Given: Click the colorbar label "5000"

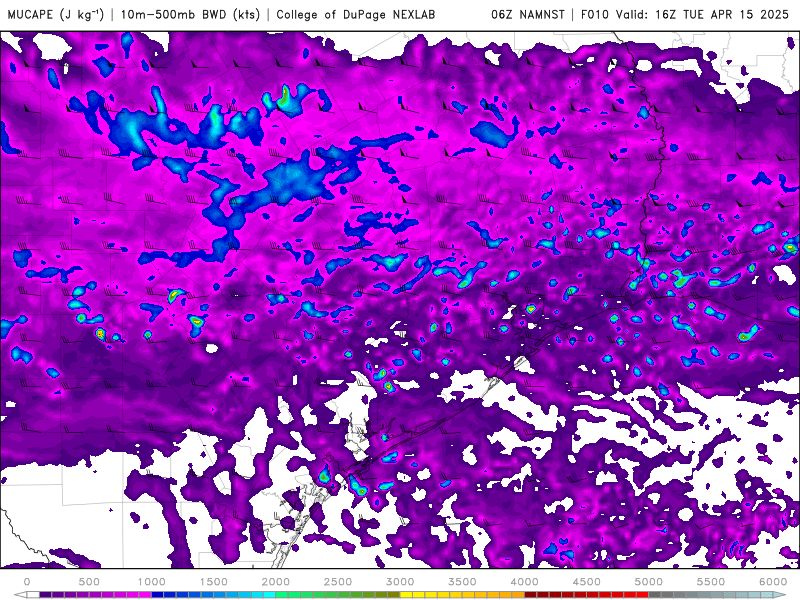Looking at the screenshot, I should click(649, 582).
